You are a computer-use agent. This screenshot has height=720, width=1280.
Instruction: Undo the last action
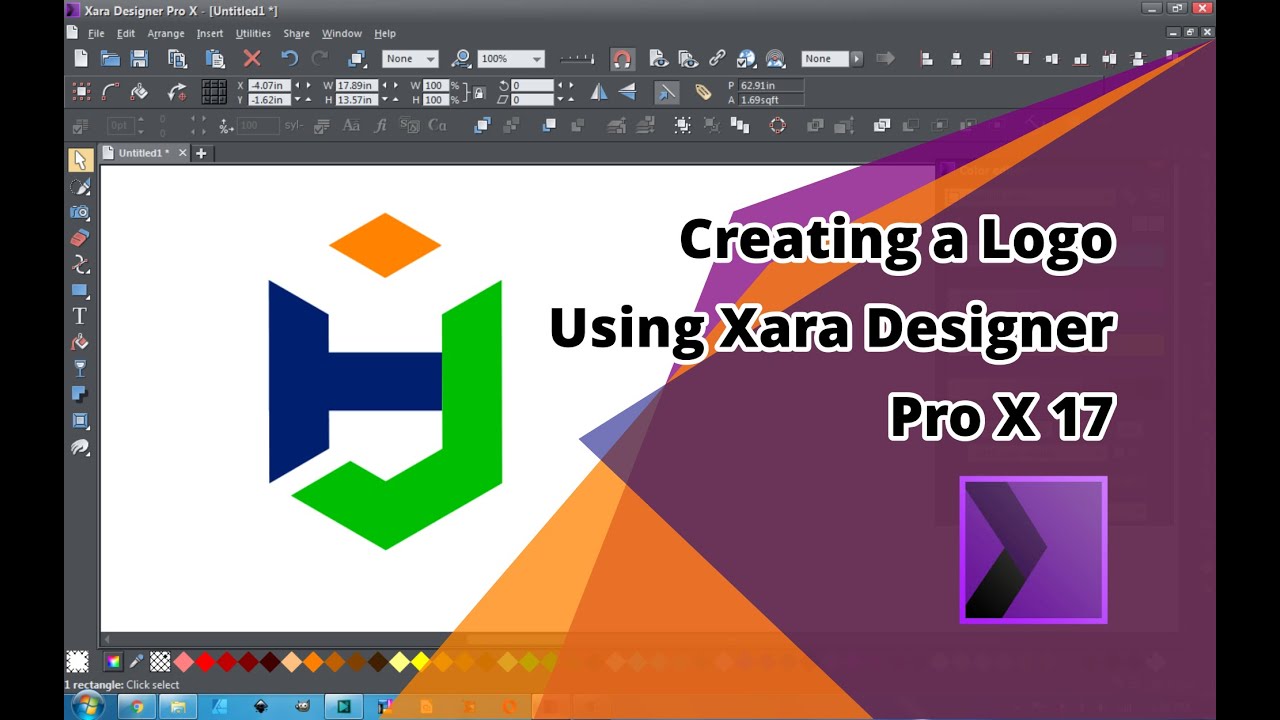tap(289, 59)
